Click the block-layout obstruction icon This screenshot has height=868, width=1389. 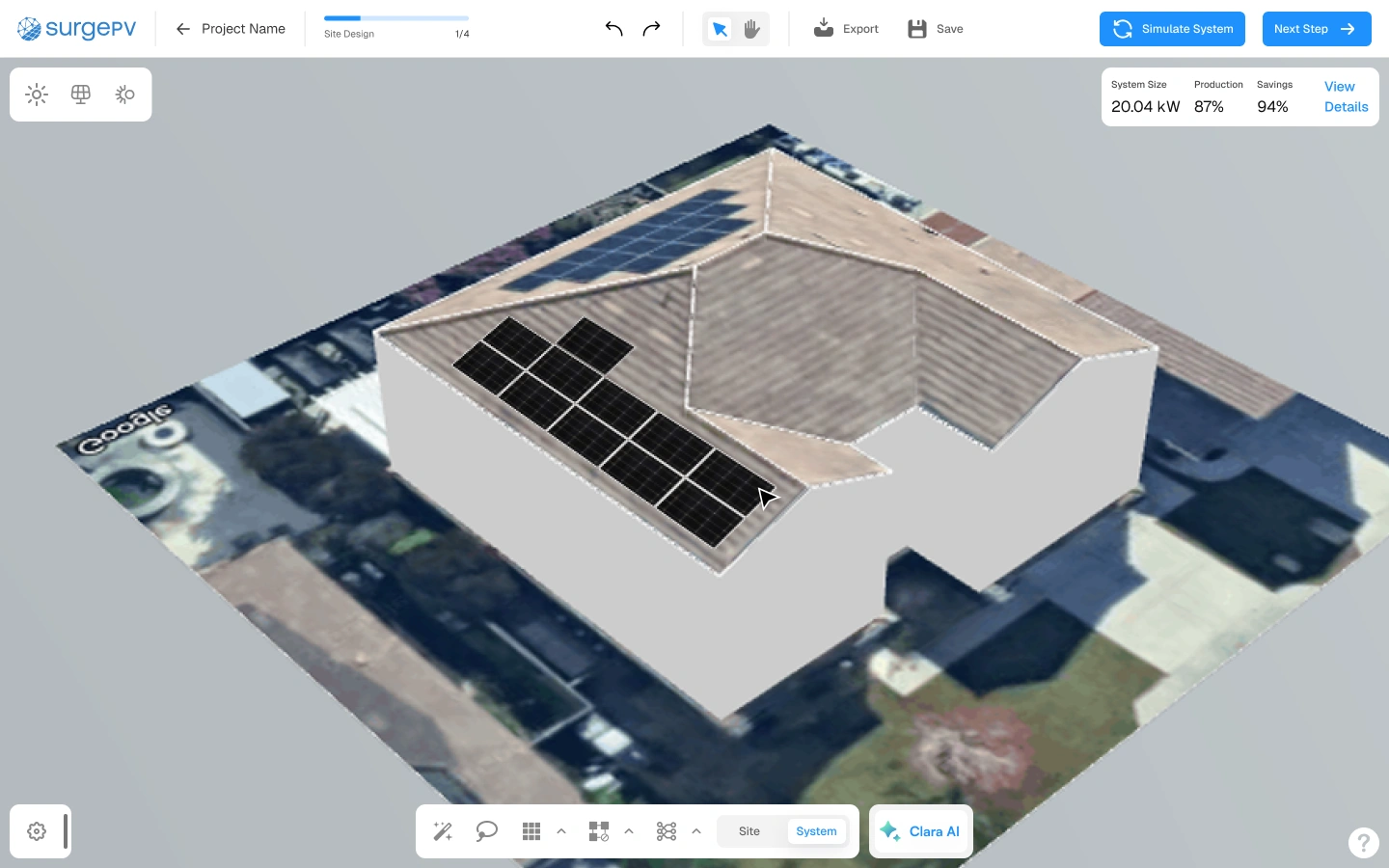point(599,831)
